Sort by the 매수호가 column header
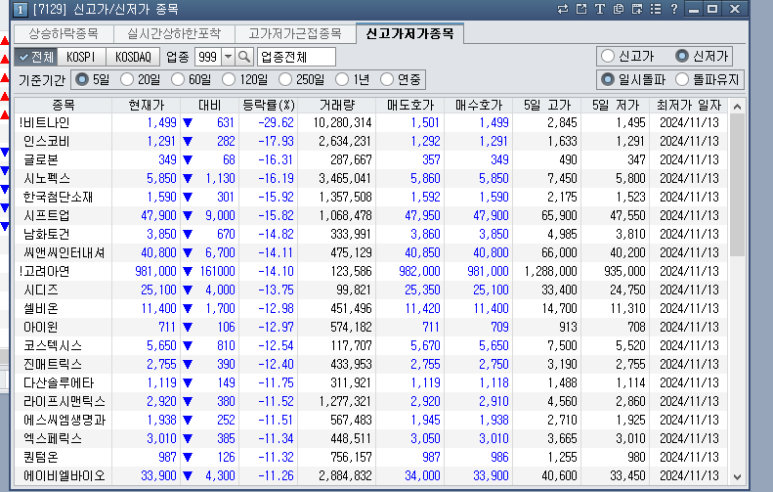Screen dimensions: 773x492 pos(479,105)
